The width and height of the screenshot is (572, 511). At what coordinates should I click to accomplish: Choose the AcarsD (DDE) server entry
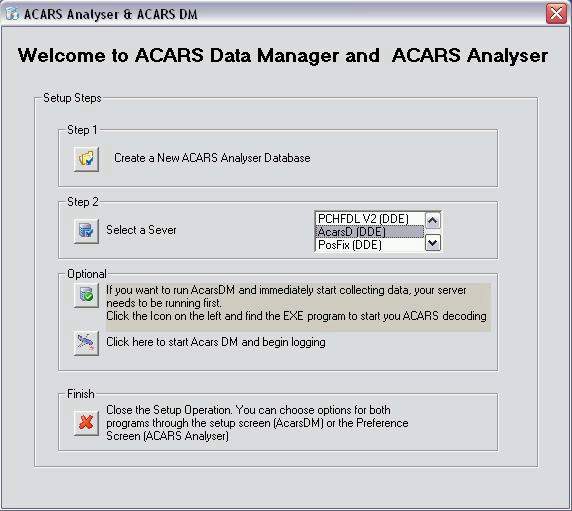click(369, 232)
